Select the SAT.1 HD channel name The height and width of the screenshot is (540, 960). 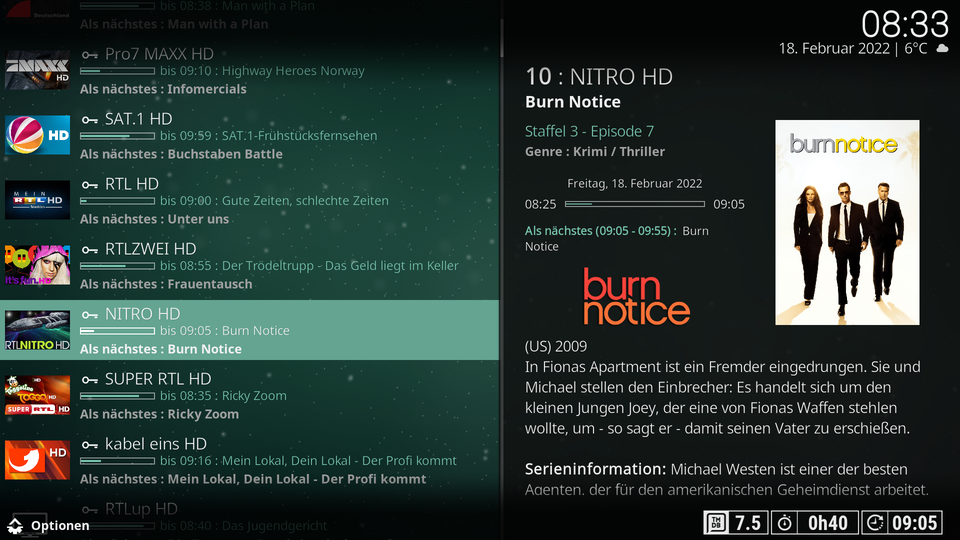click(x=138, y=119)
